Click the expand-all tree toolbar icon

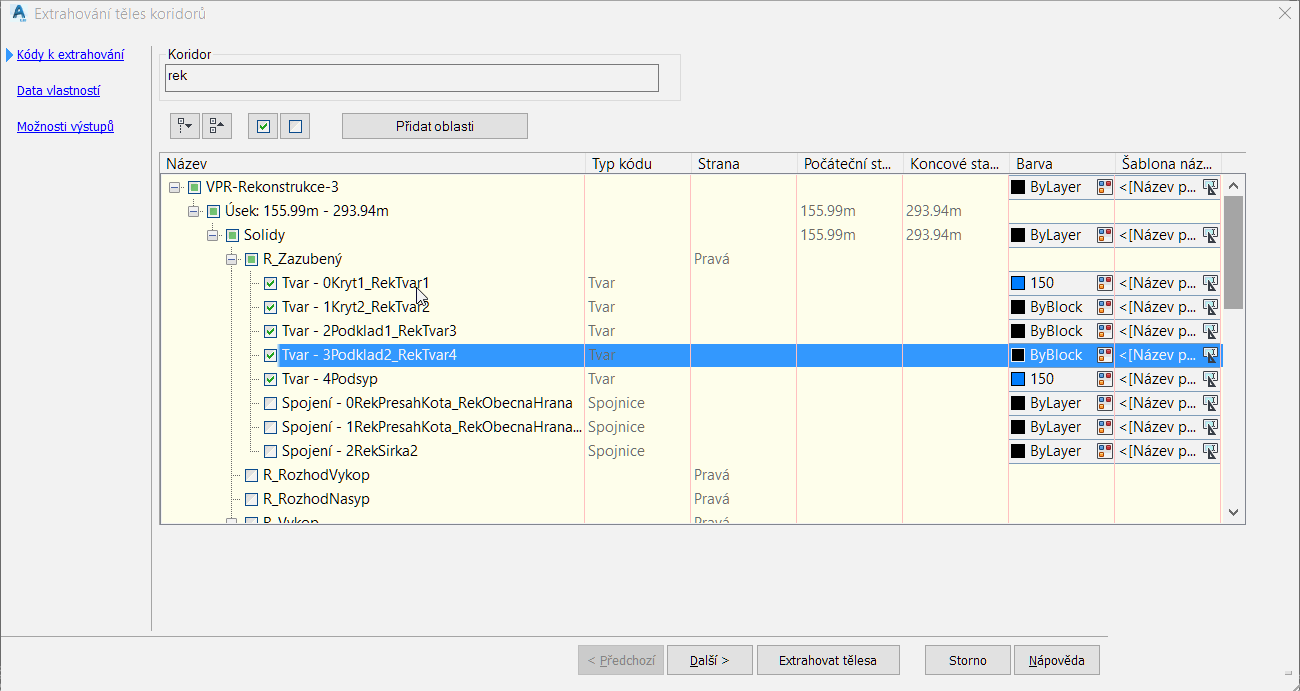[x=184, y=126]
